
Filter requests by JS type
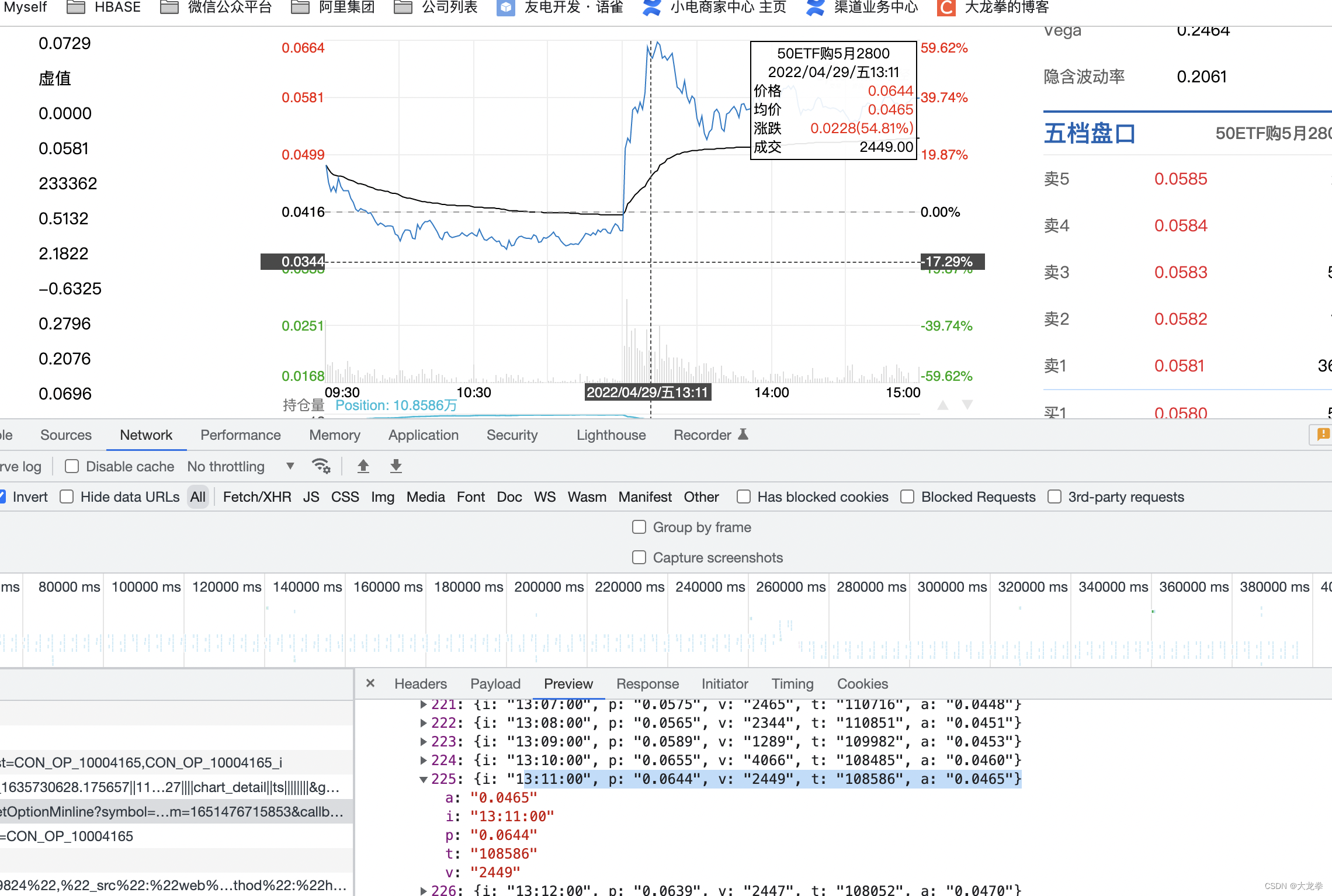click(x=311, y=496)
